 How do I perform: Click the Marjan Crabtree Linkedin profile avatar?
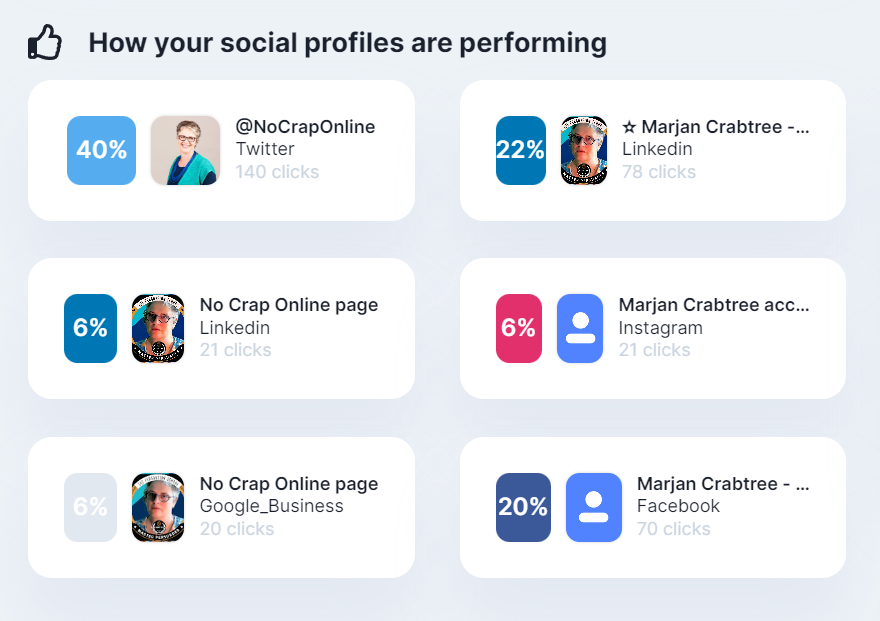[x=584, y=150]
